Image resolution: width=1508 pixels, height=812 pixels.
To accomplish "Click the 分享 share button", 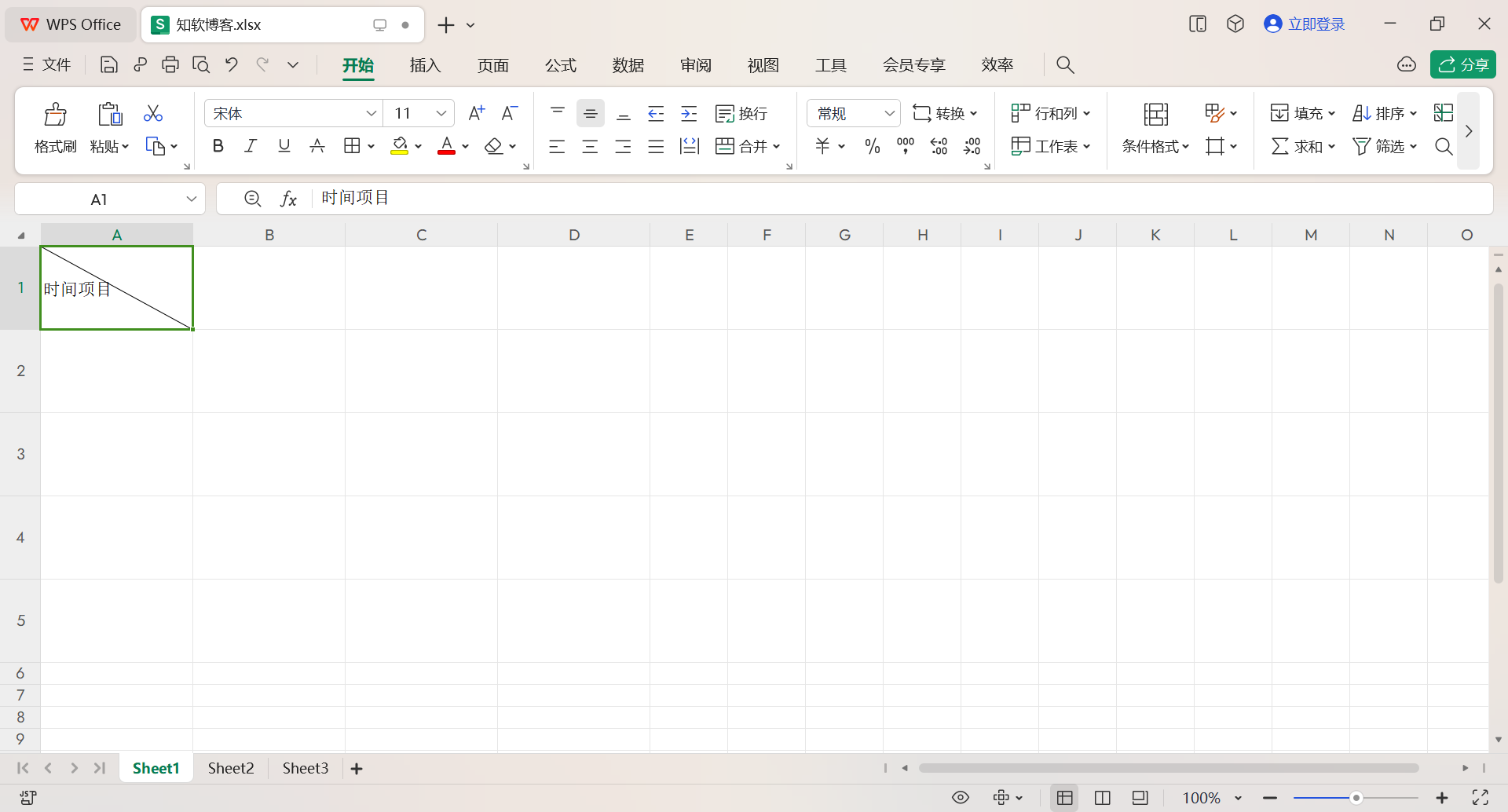I will pyautogui.click(x=1463, y=64).
